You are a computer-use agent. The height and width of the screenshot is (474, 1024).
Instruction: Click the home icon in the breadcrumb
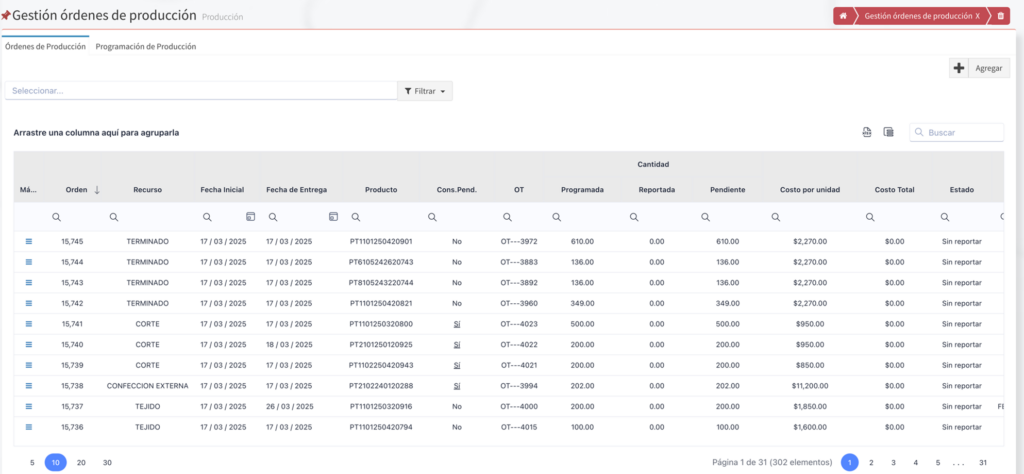coord(844,16)
